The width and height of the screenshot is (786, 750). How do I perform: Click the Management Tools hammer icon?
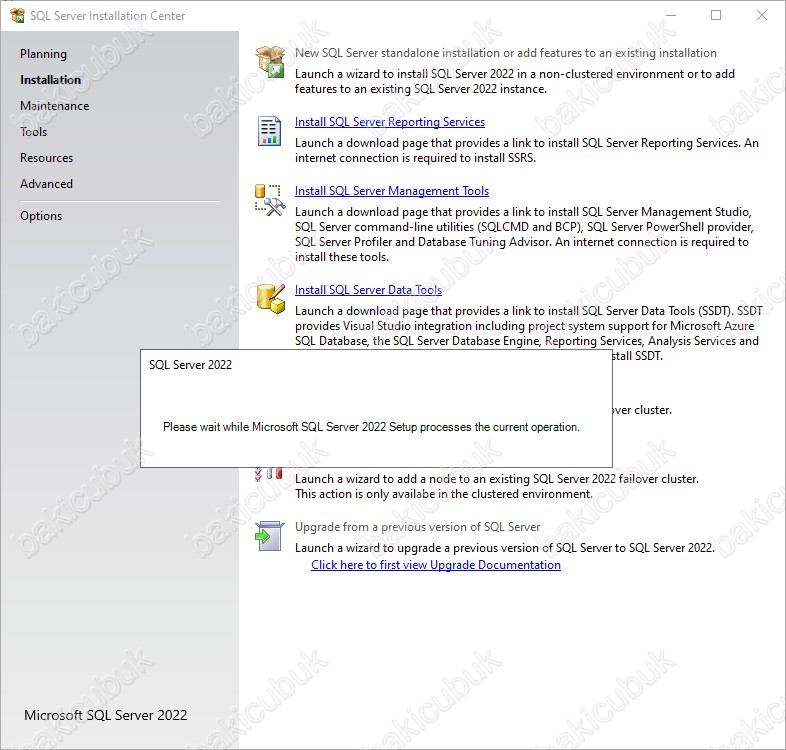[270, 200]
